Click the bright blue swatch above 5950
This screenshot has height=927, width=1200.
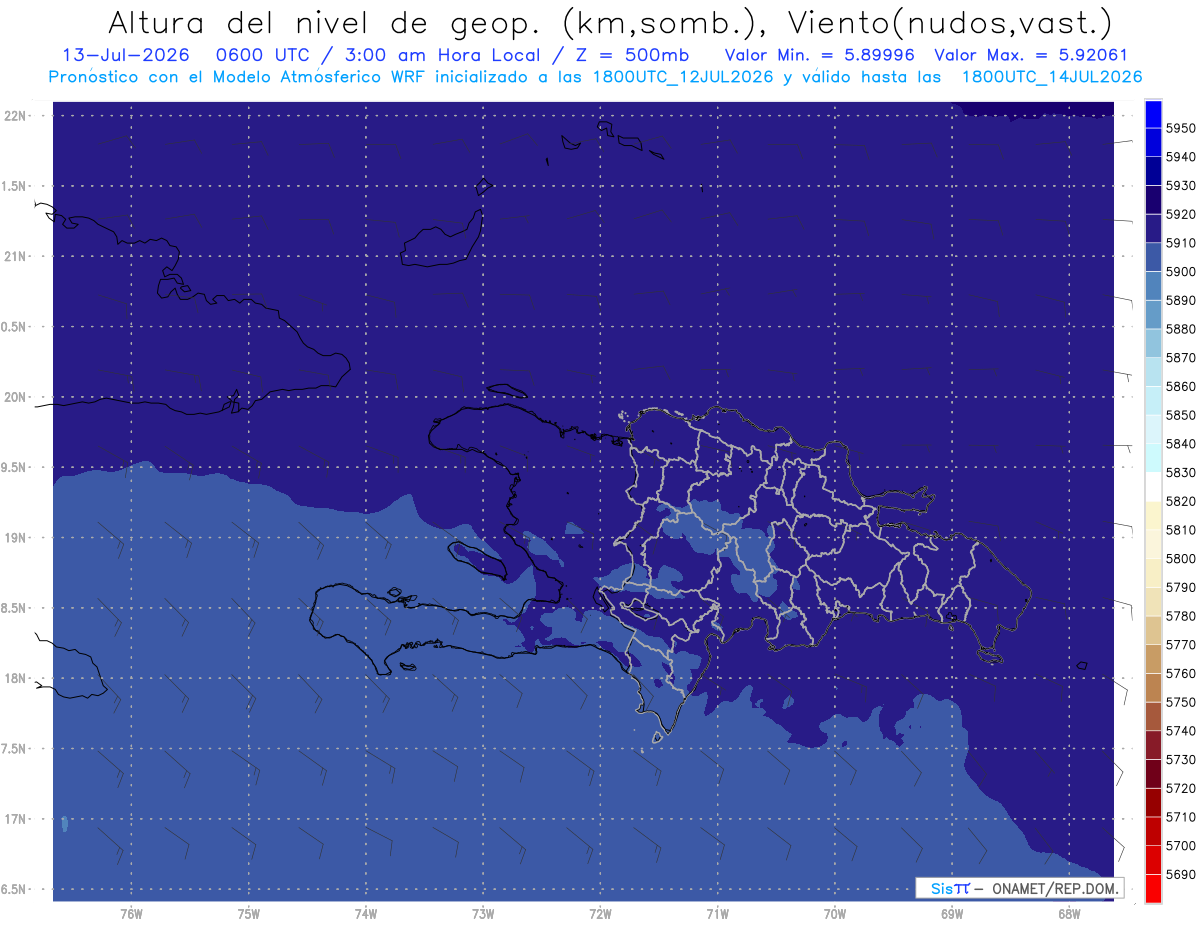(x=1153, y=113)
